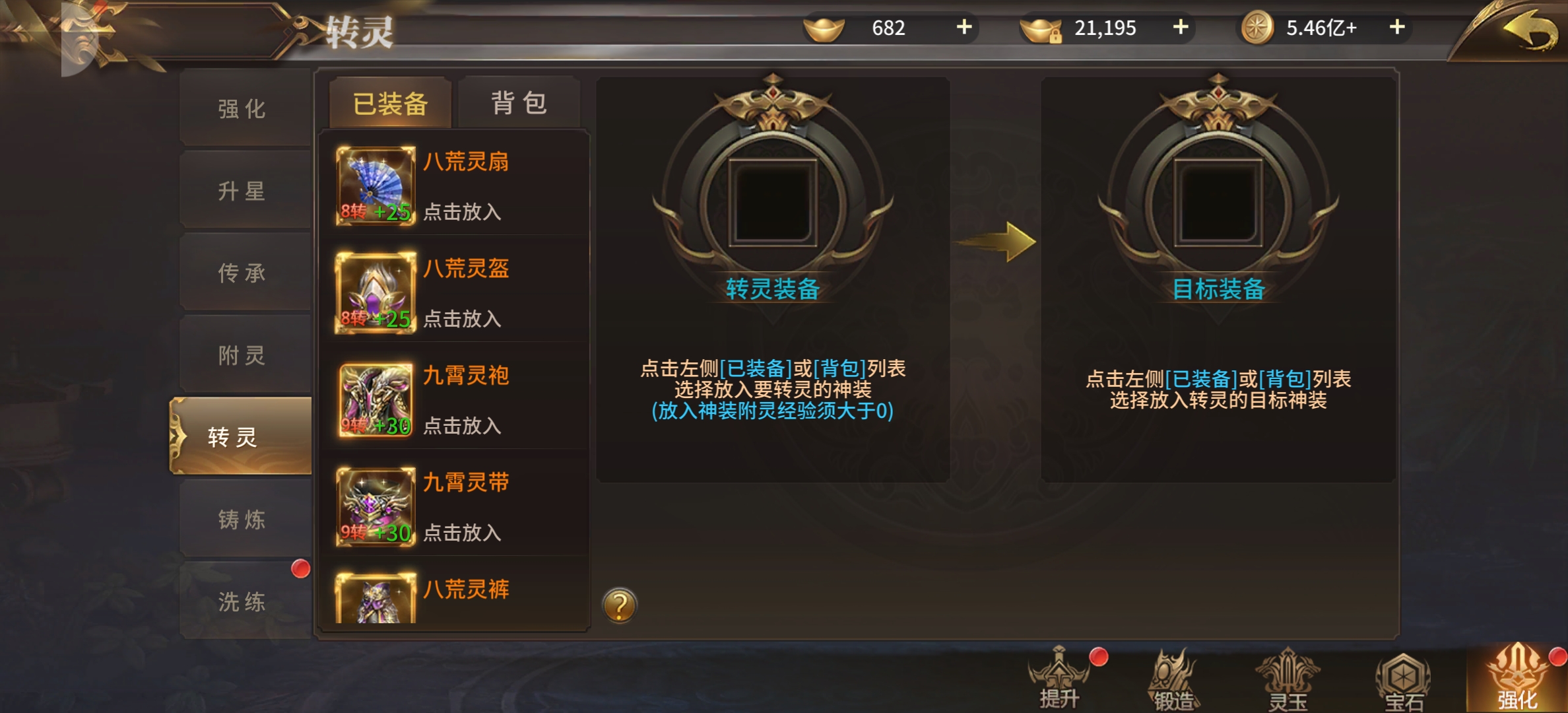Select the 已装备 tab

[x=391, y=102]
